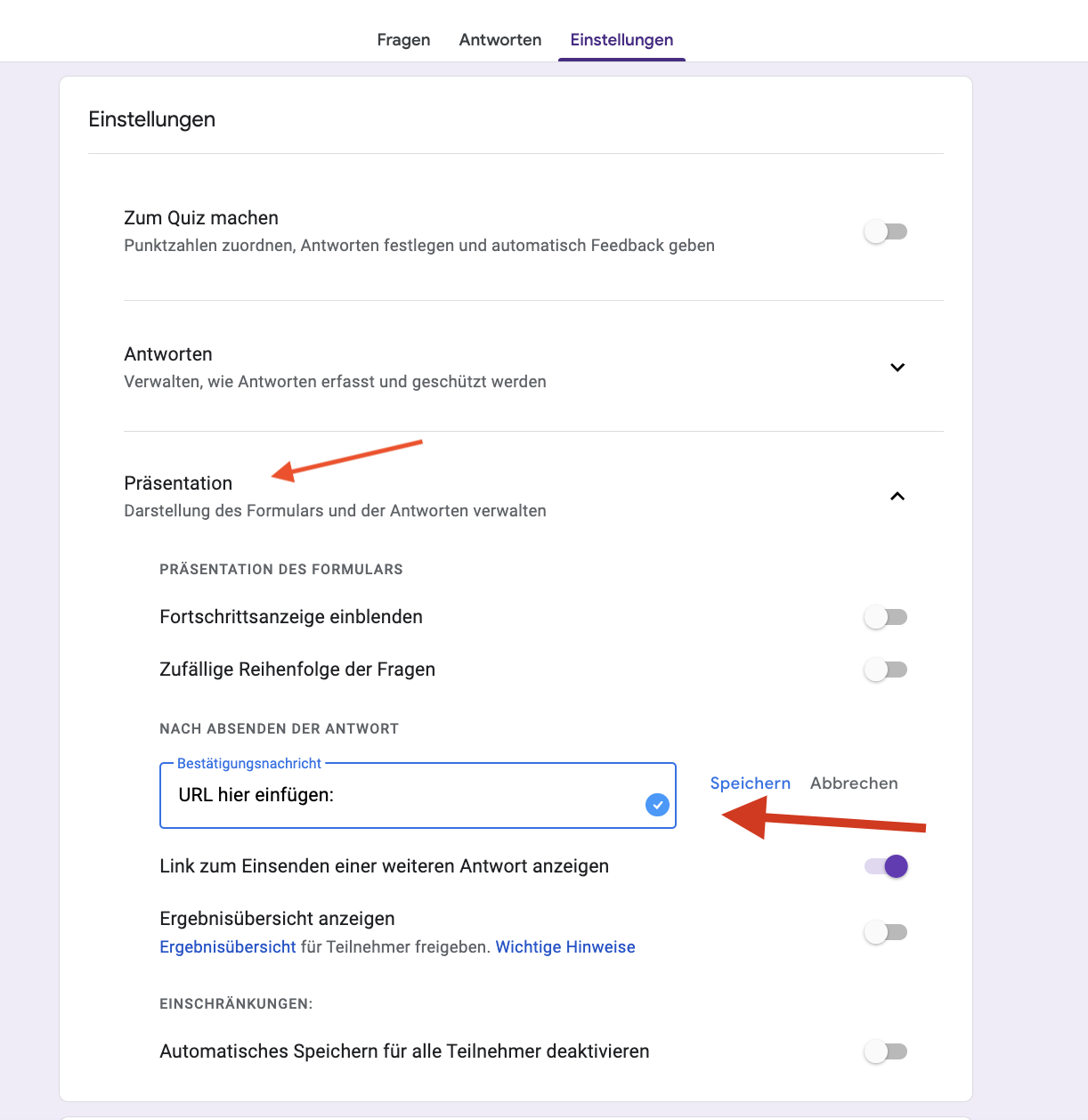Toggle Ergebnisübersicht anzeigen switch

click(x=885, y=932)
